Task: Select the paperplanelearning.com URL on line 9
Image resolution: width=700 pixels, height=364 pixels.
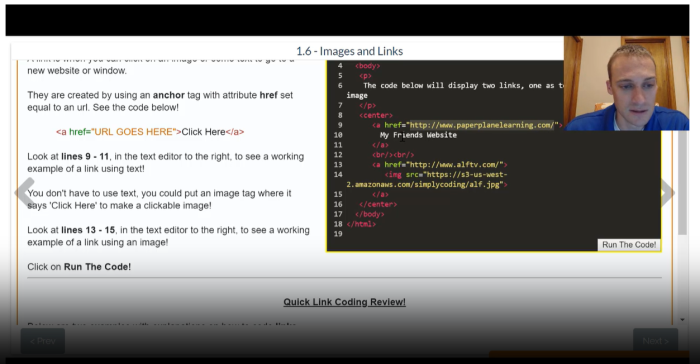Action: (x=482, y=125)
